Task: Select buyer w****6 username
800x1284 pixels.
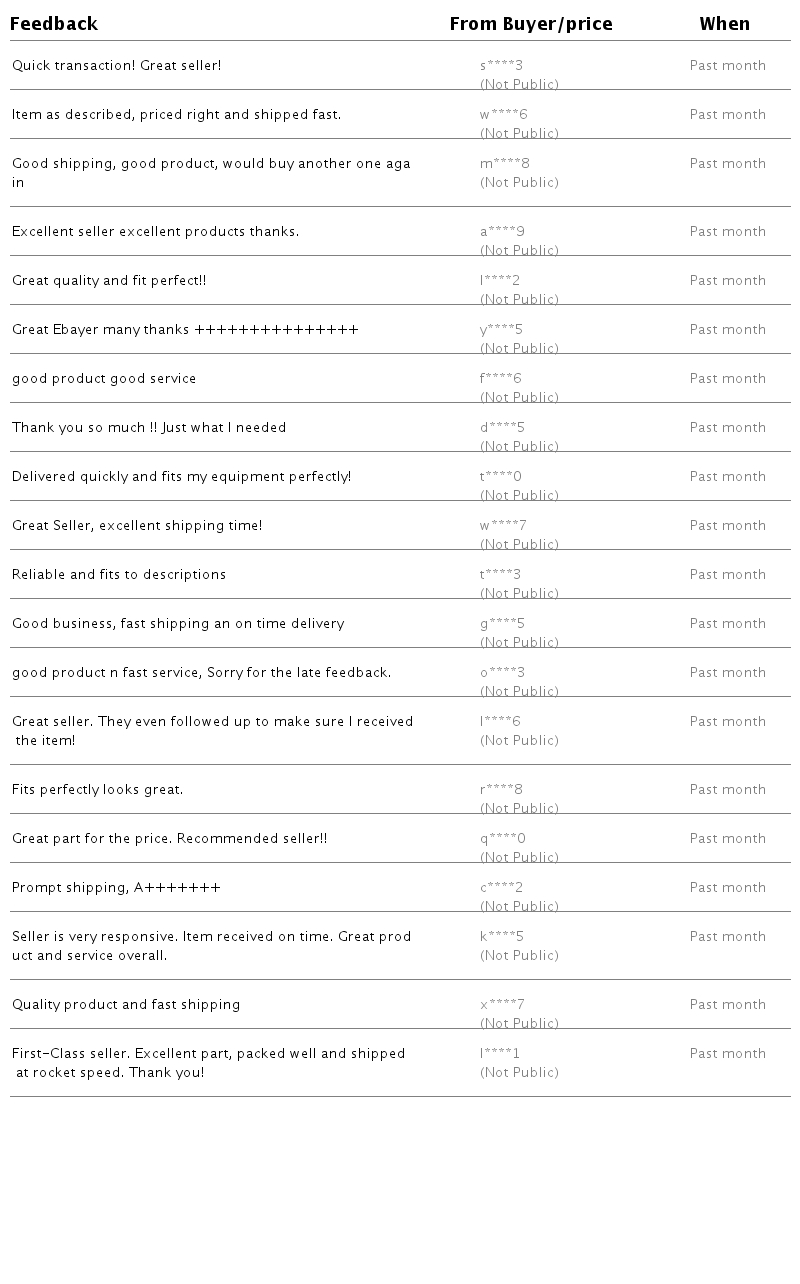Action: tap(503, 115)
